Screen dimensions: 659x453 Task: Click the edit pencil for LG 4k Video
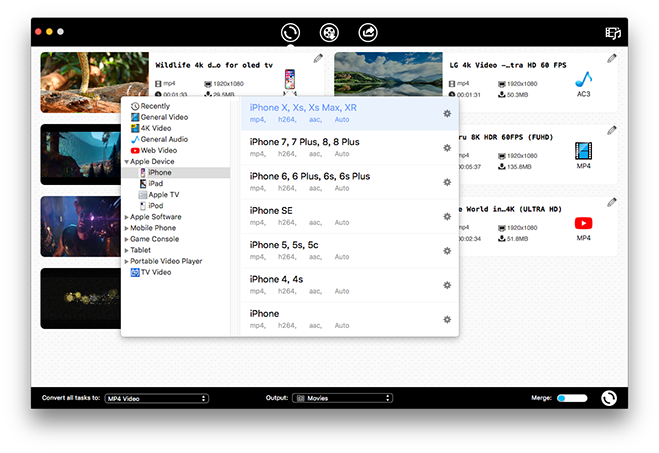[612, 58]
